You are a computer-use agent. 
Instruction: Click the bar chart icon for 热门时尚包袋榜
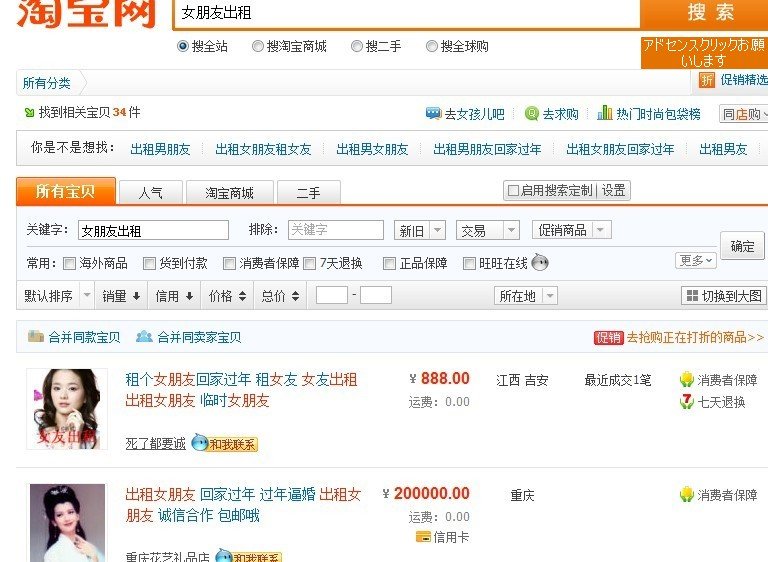click(x=605, y=113)
